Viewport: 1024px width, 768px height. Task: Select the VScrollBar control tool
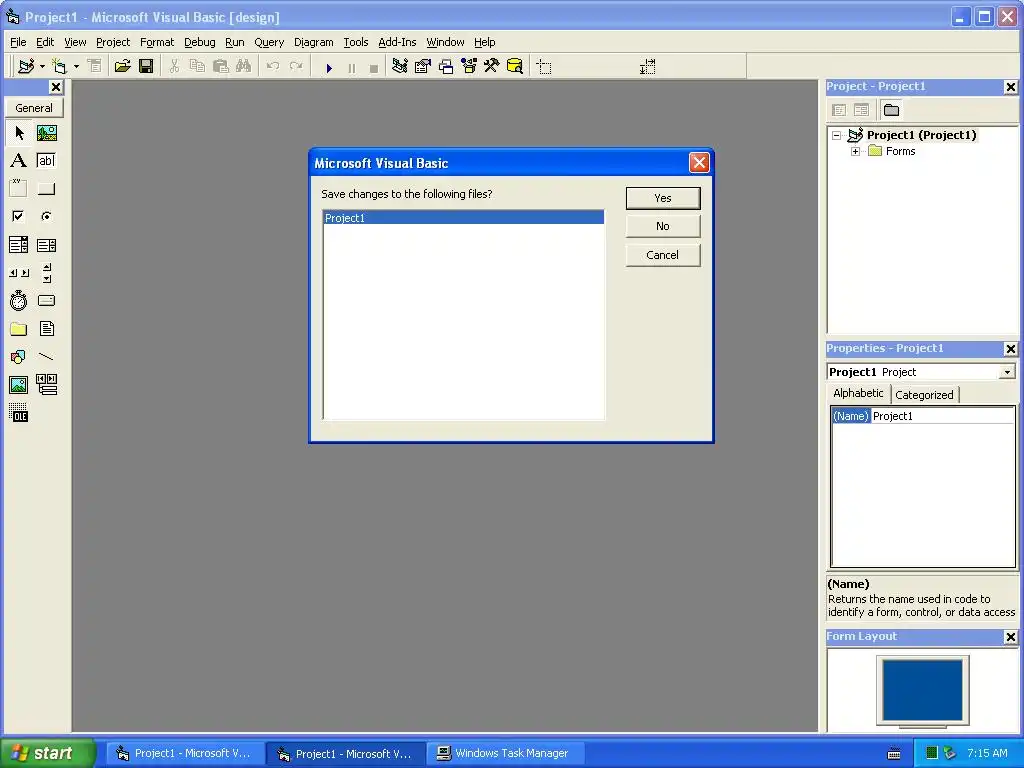coord(46,273)
